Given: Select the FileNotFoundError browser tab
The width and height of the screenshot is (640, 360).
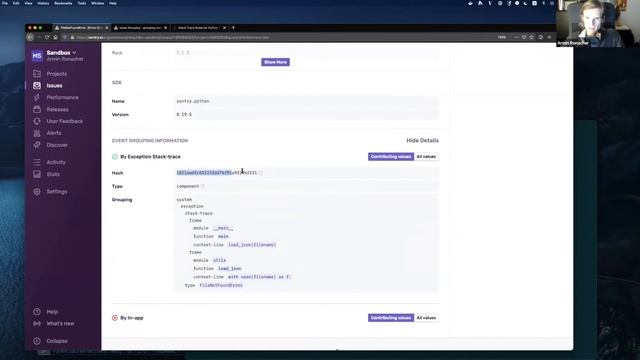Looking at the screenshot, I should coord(81,28).
